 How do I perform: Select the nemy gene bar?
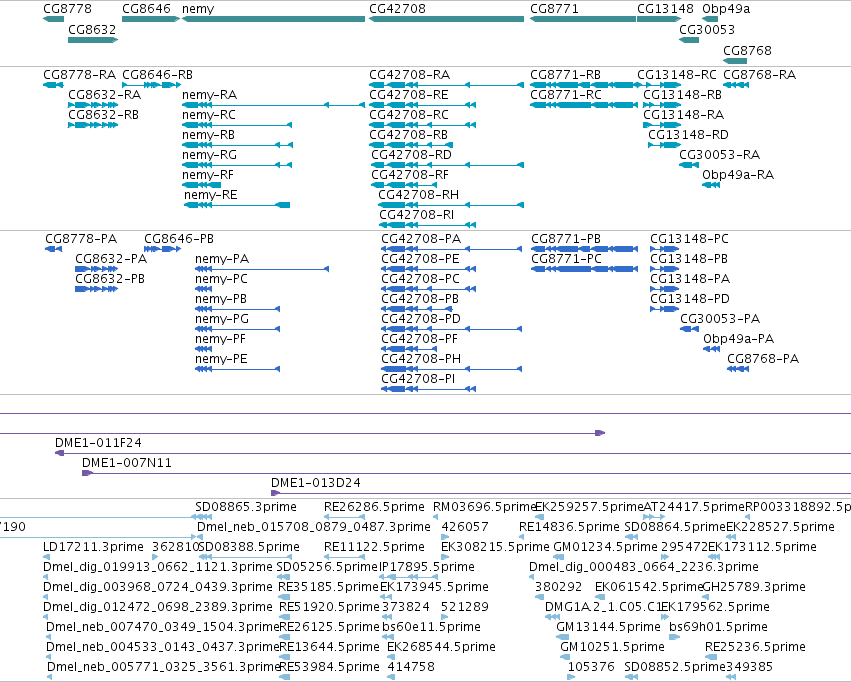tap(274, 19)
